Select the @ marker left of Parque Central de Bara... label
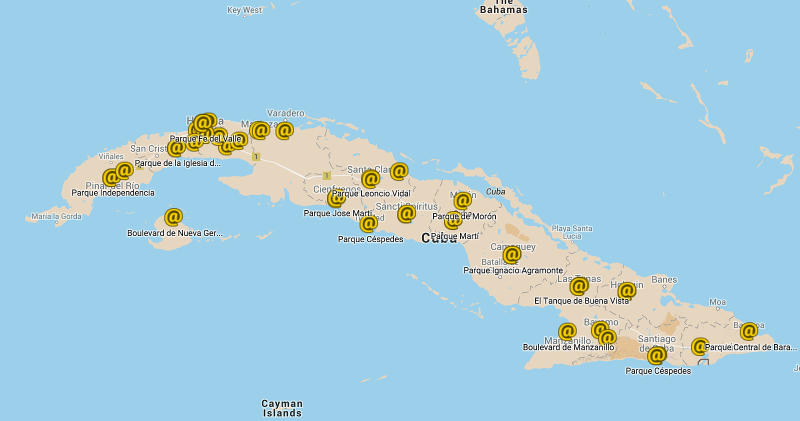800x421 pixels. coord(701,346)
